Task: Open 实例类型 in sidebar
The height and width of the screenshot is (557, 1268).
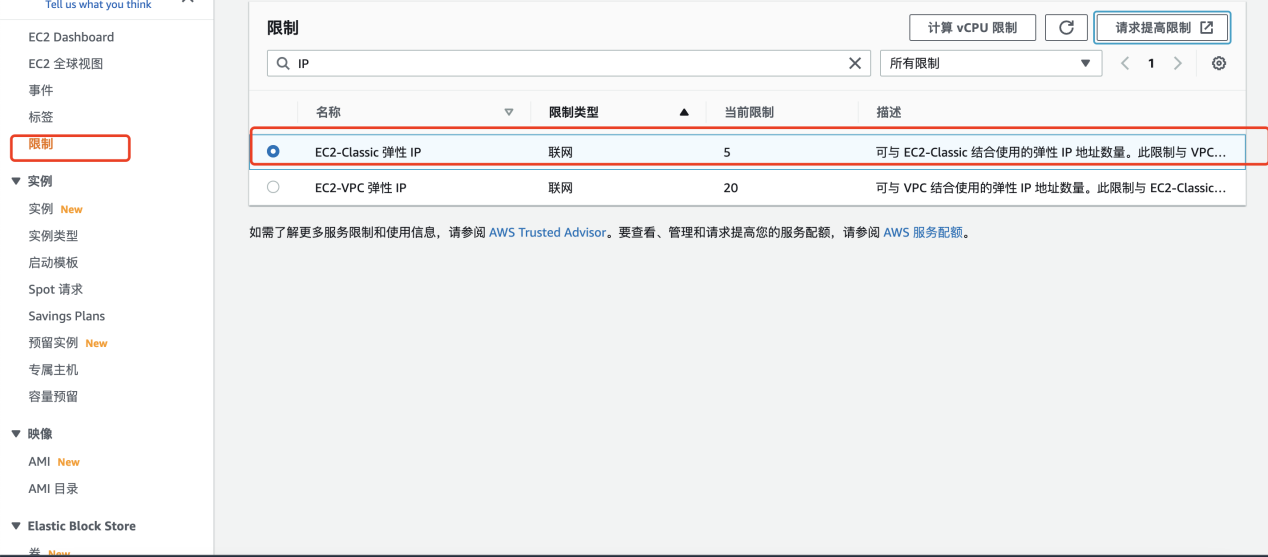Action: [53, 236]
